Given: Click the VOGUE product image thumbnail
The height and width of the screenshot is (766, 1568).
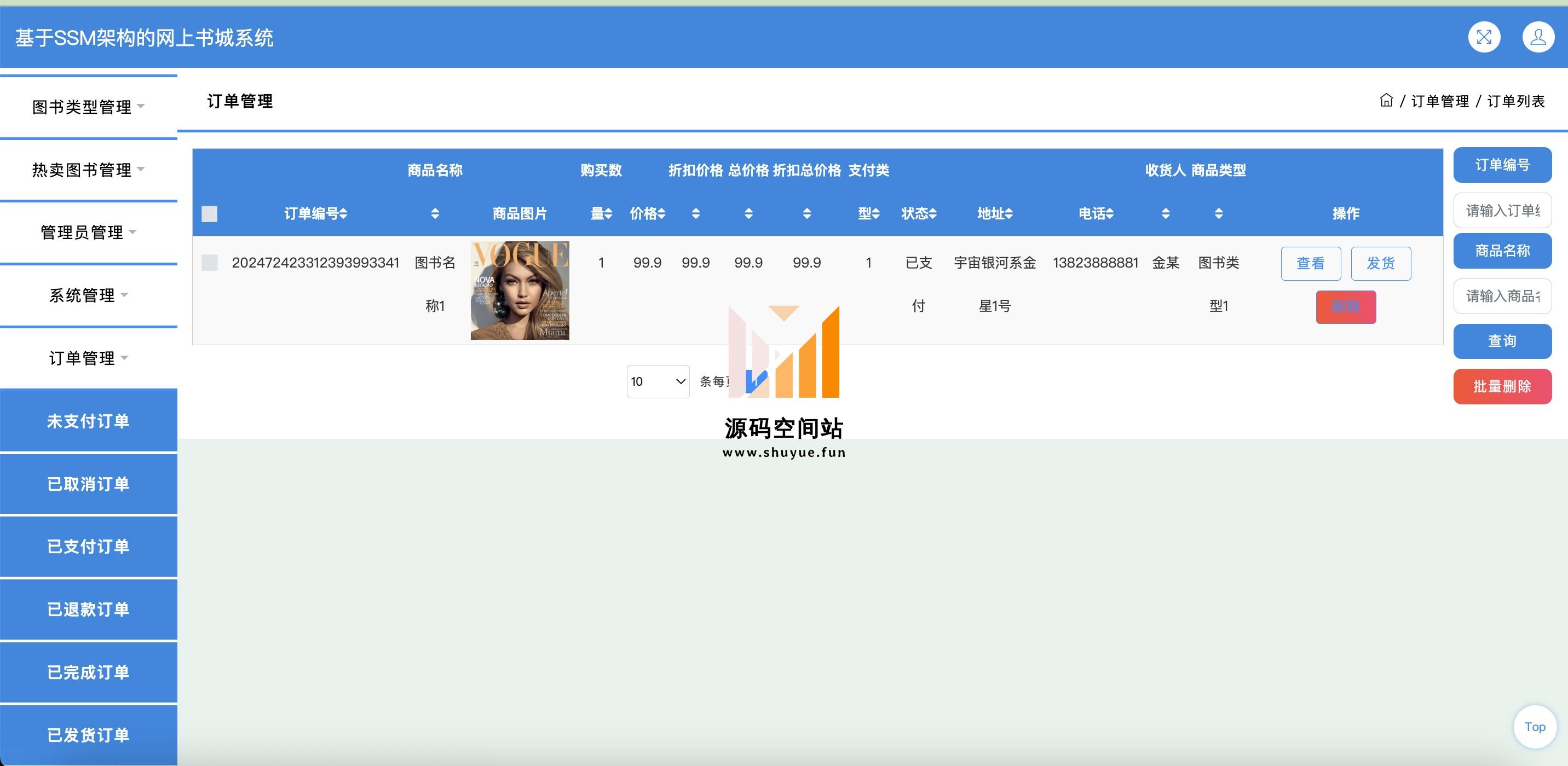Looking at the screenshot, I should (x=520, y=290).
